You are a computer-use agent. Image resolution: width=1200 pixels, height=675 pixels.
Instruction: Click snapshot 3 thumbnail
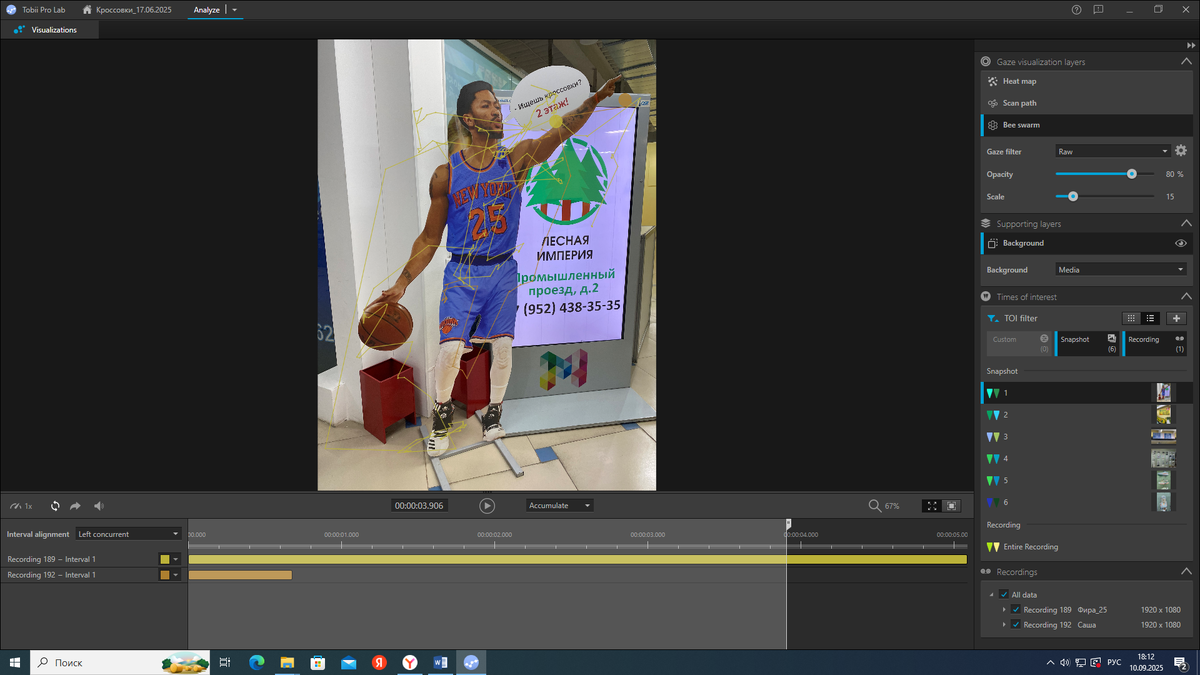pyautogui.click(x=1163, y=436)
